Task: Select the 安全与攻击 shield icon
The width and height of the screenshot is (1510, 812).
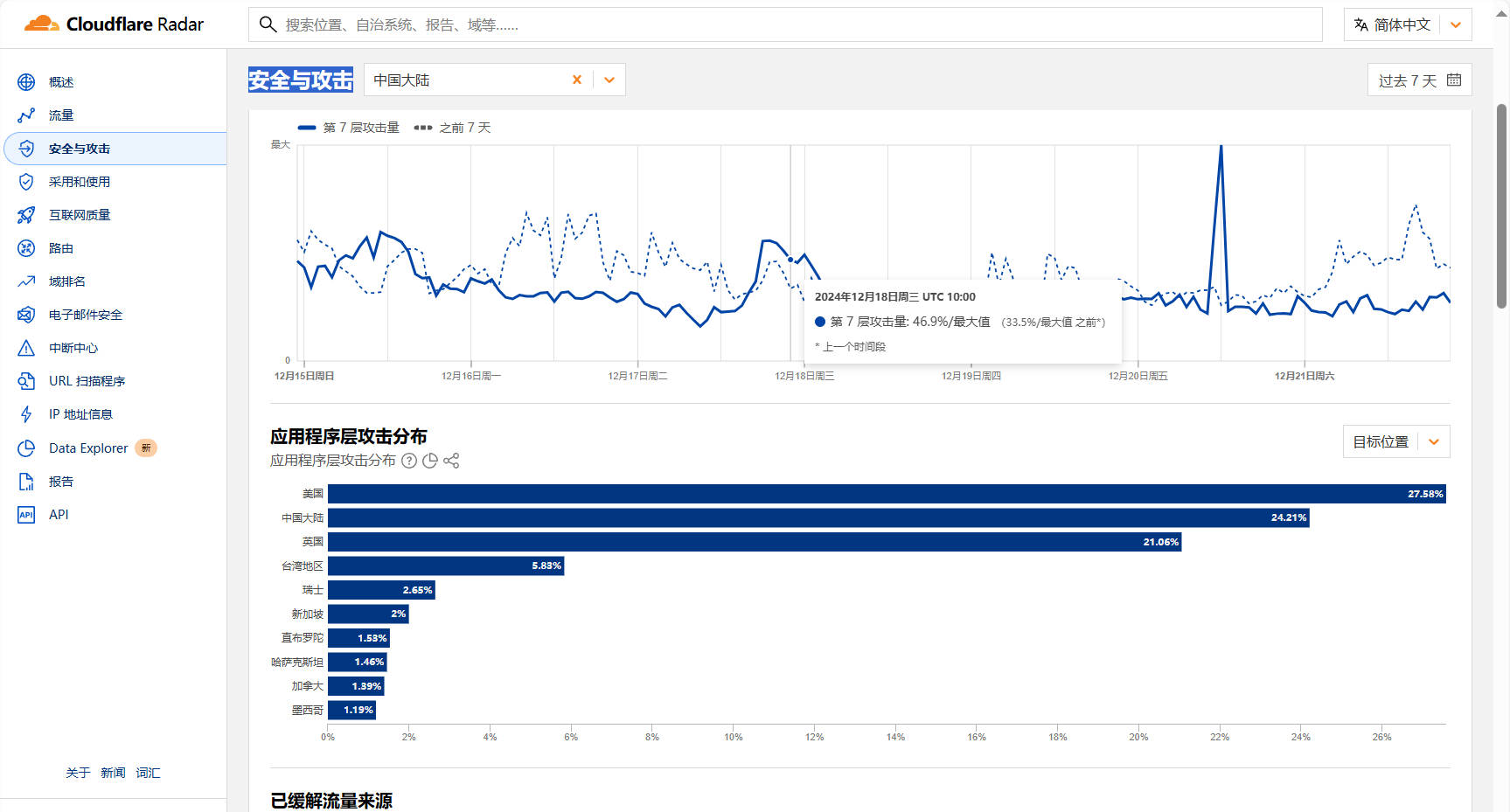Action: 26,149
